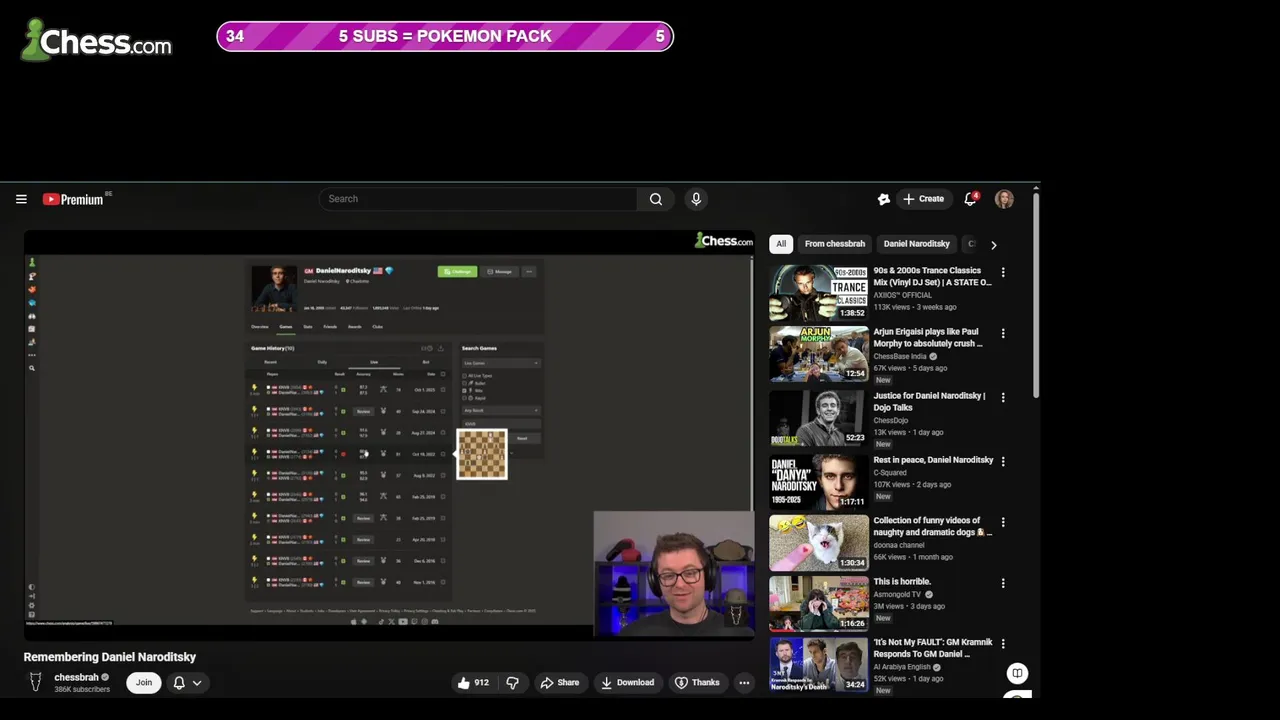Open the Dojo Talks 52:23 thumbnail
The image size is (1280, 720).
point(819,418)
